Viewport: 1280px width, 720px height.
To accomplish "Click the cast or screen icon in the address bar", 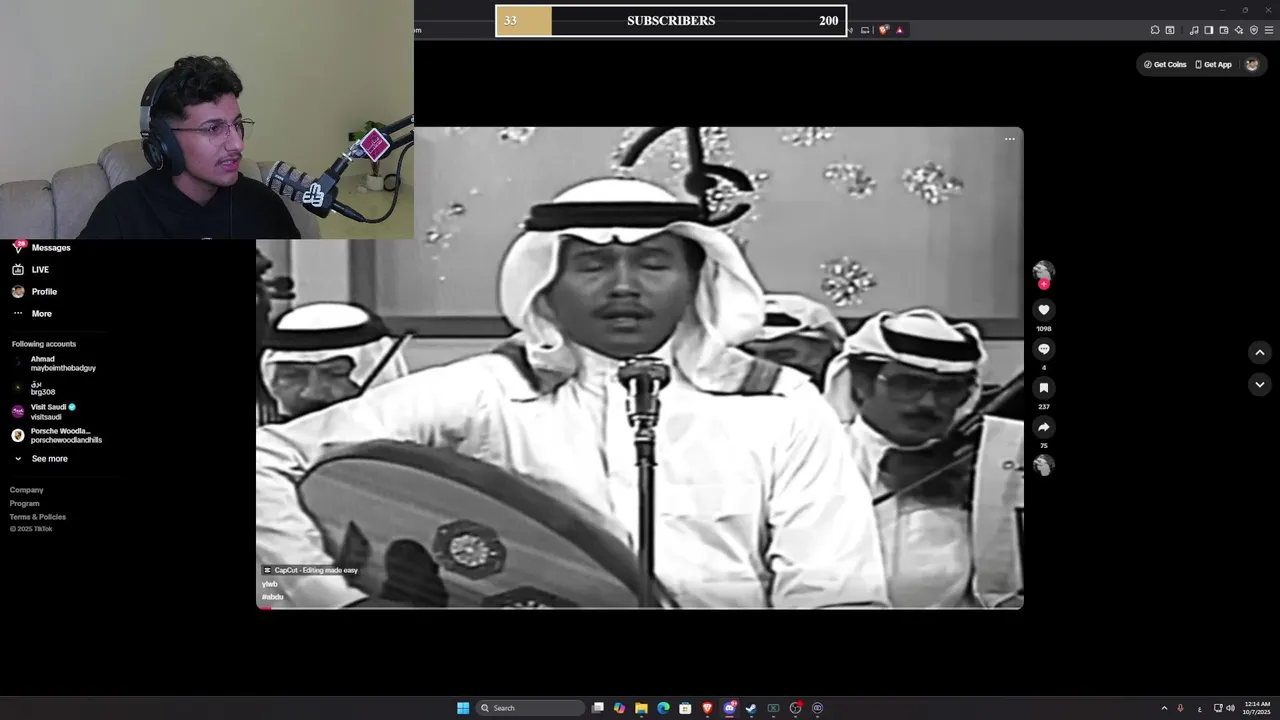I will [x=865, y=30].
